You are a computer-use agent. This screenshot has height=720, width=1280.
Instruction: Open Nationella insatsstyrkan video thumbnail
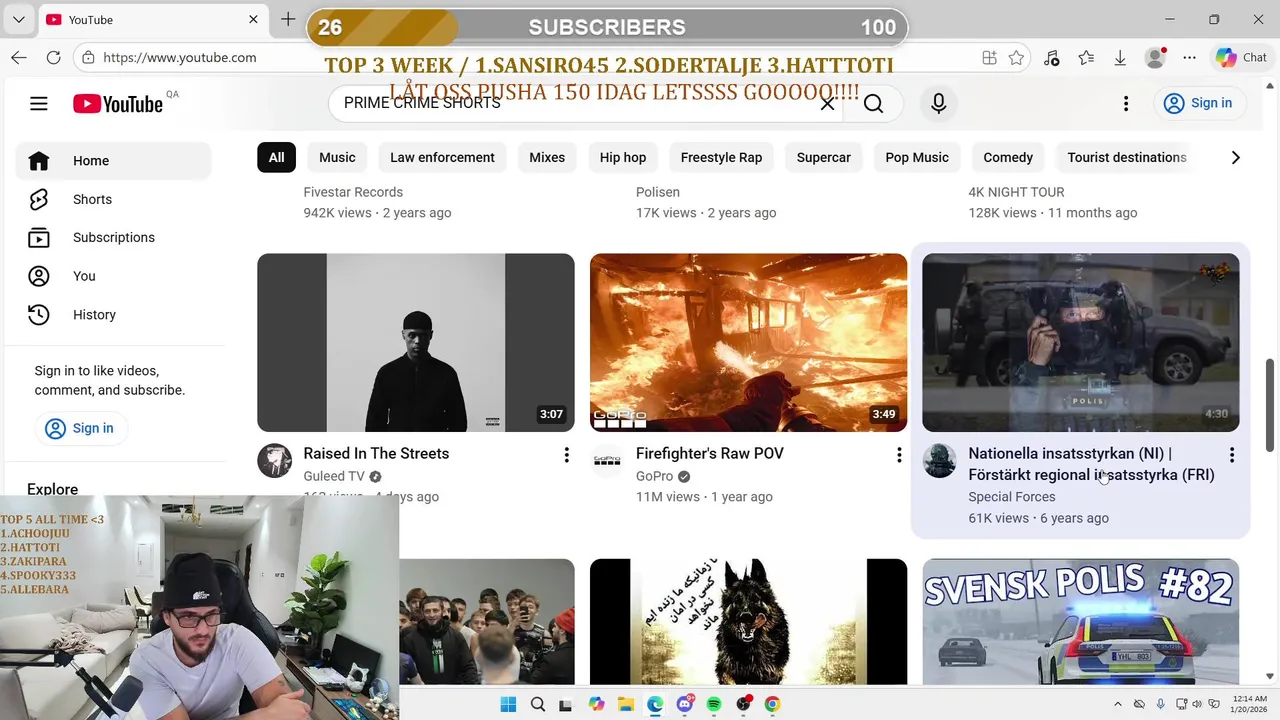1080,342
